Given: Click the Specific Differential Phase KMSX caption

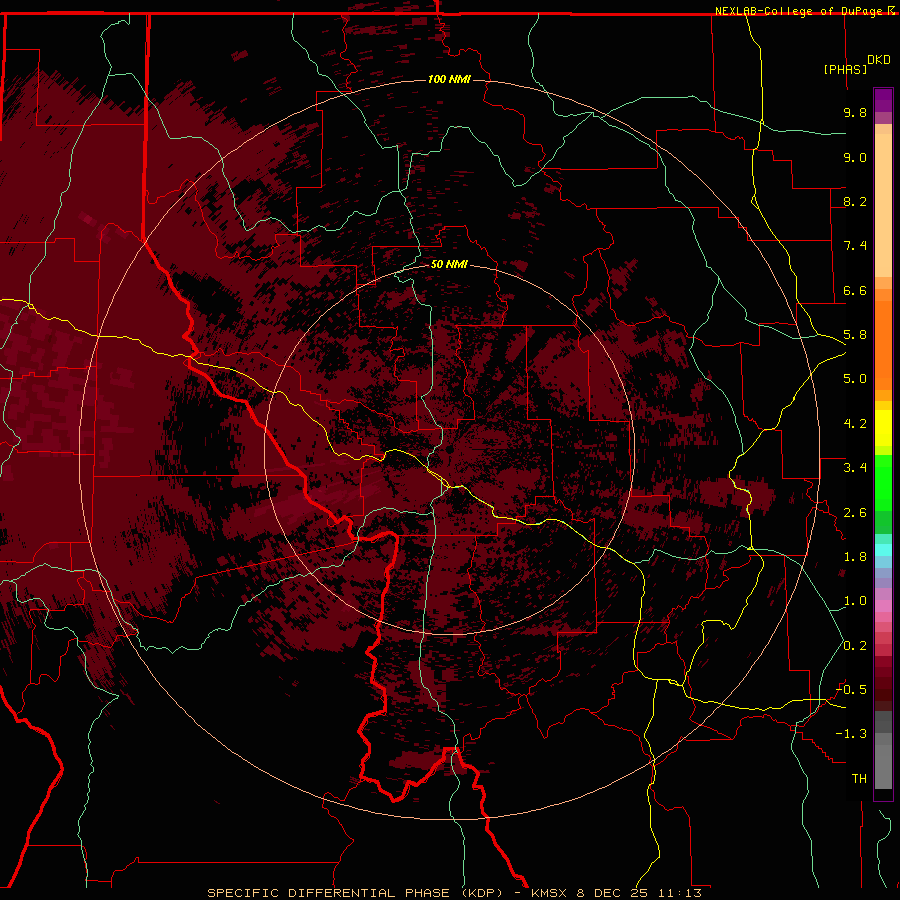Looking at the screenshot, I should point(454,893).
